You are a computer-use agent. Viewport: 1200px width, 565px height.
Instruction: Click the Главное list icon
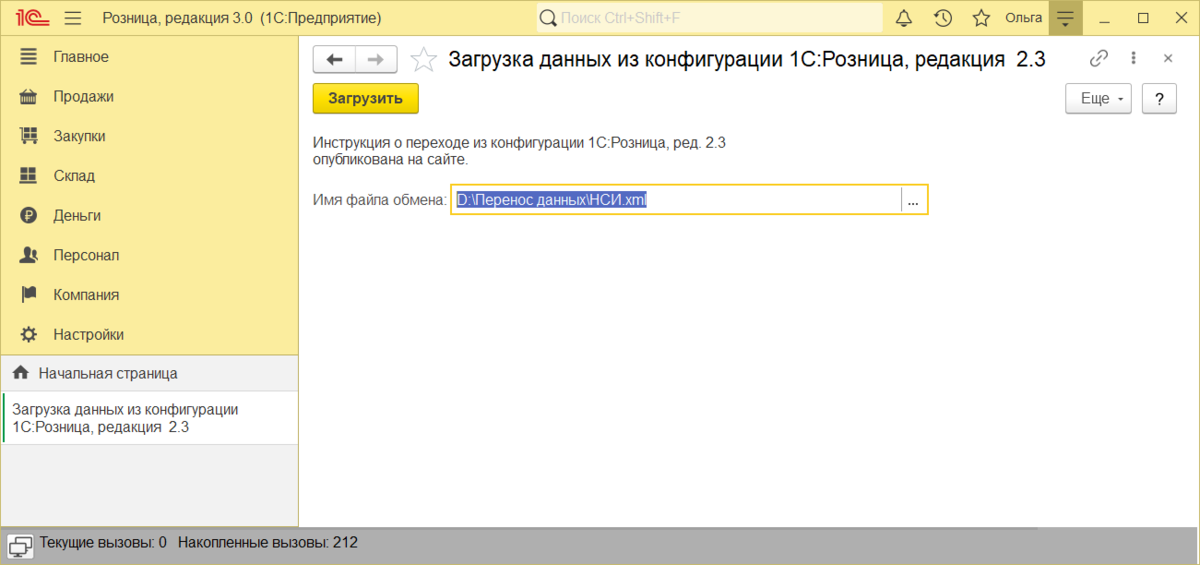(x=29, y=57)
